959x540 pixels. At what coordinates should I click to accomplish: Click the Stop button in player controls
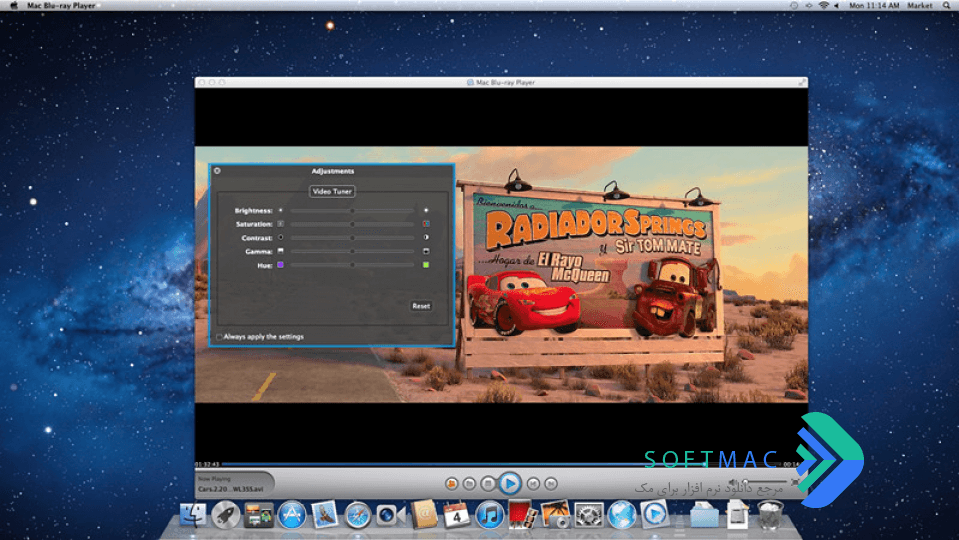[x=488, y=484]
